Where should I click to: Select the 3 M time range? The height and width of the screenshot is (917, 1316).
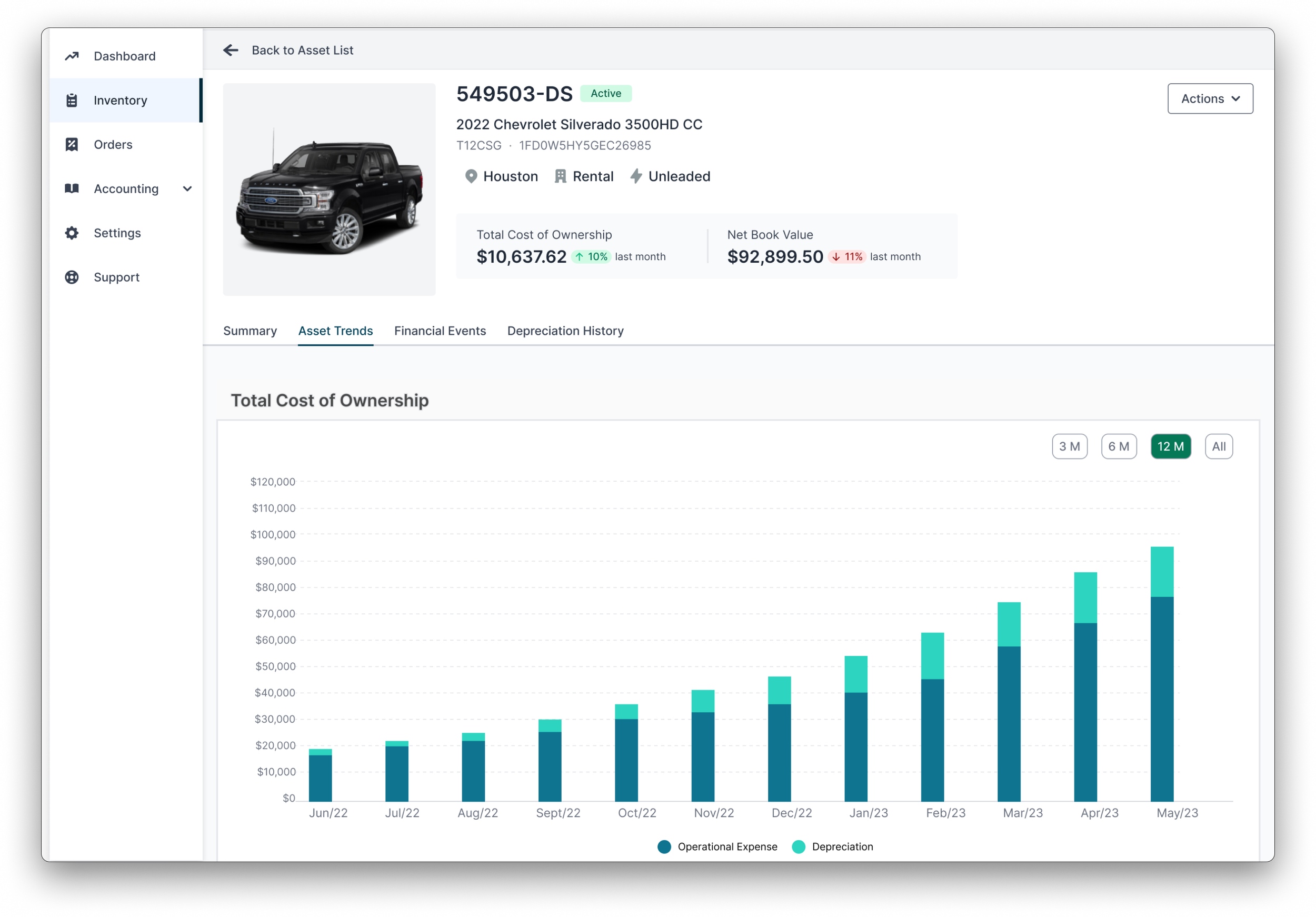coord(1069,446)
